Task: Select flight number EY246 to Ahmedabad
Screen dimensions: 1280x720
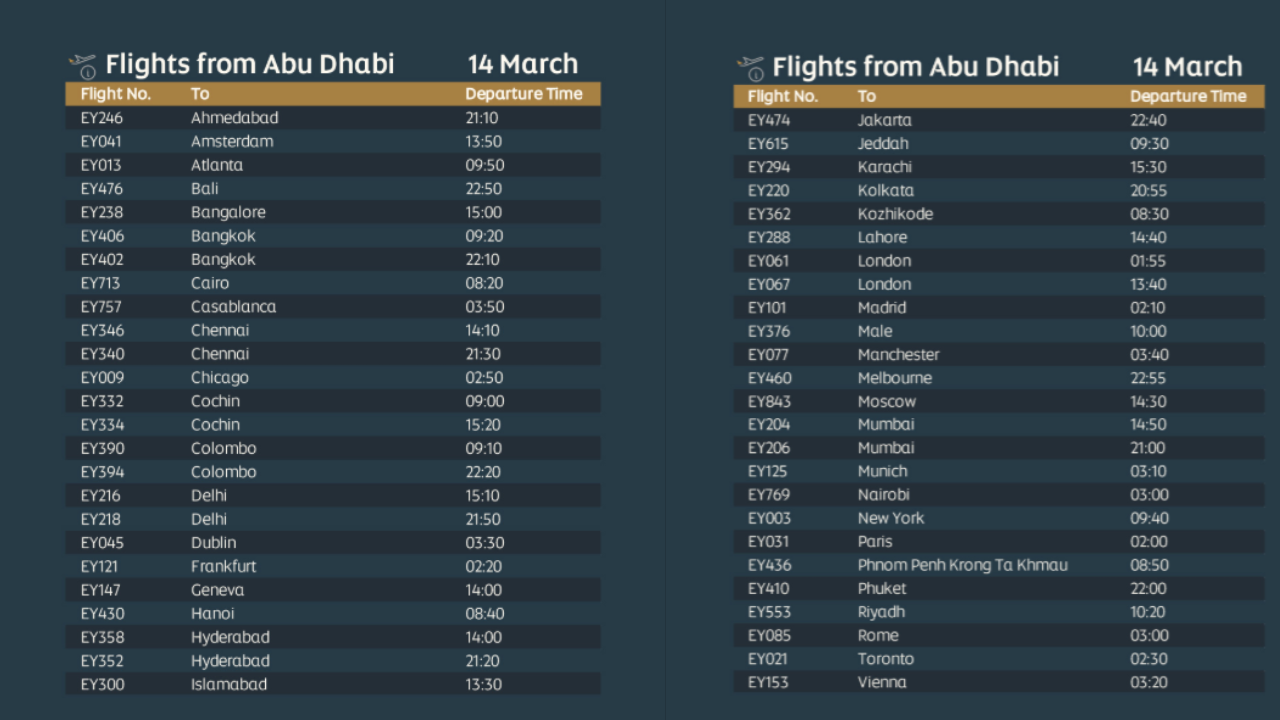Action: click(x=102, y=118)
